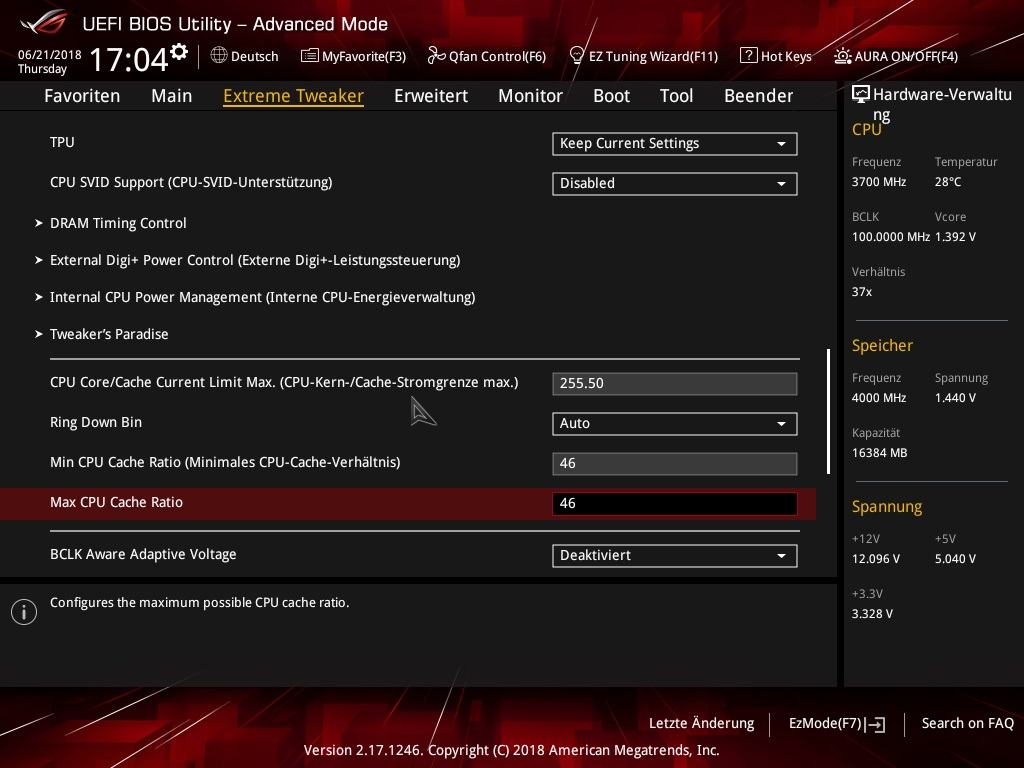
Task: Click the Spannung section heading
Action: [887, 507]
